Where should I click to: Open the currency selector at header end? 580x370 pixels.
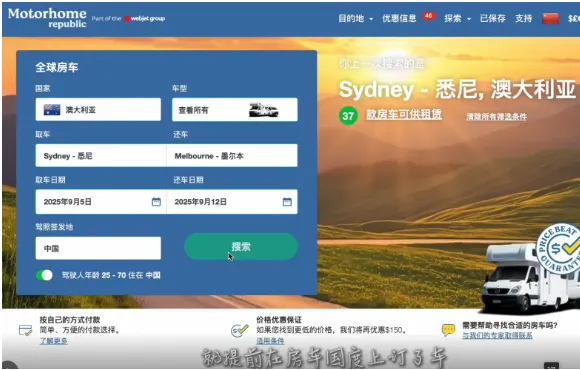tap(574, 18)
